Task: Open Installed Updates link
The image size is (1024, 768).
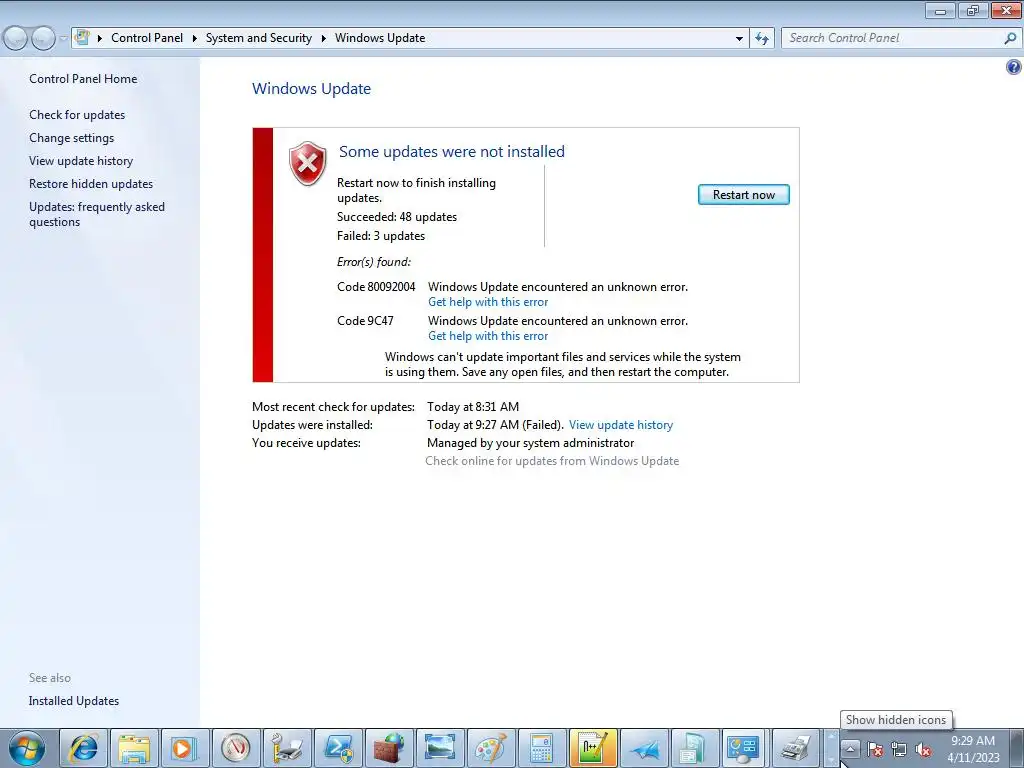Action: point(74,701)
